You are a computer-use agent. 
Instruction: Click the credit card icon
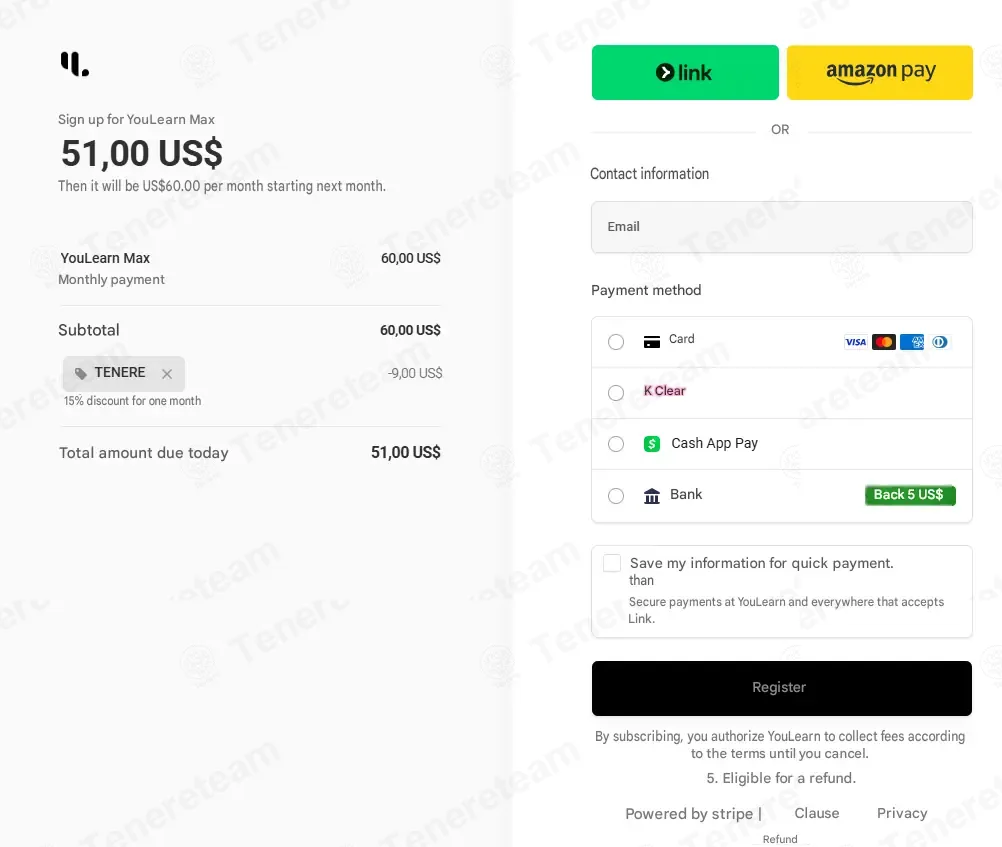[651, 342]
